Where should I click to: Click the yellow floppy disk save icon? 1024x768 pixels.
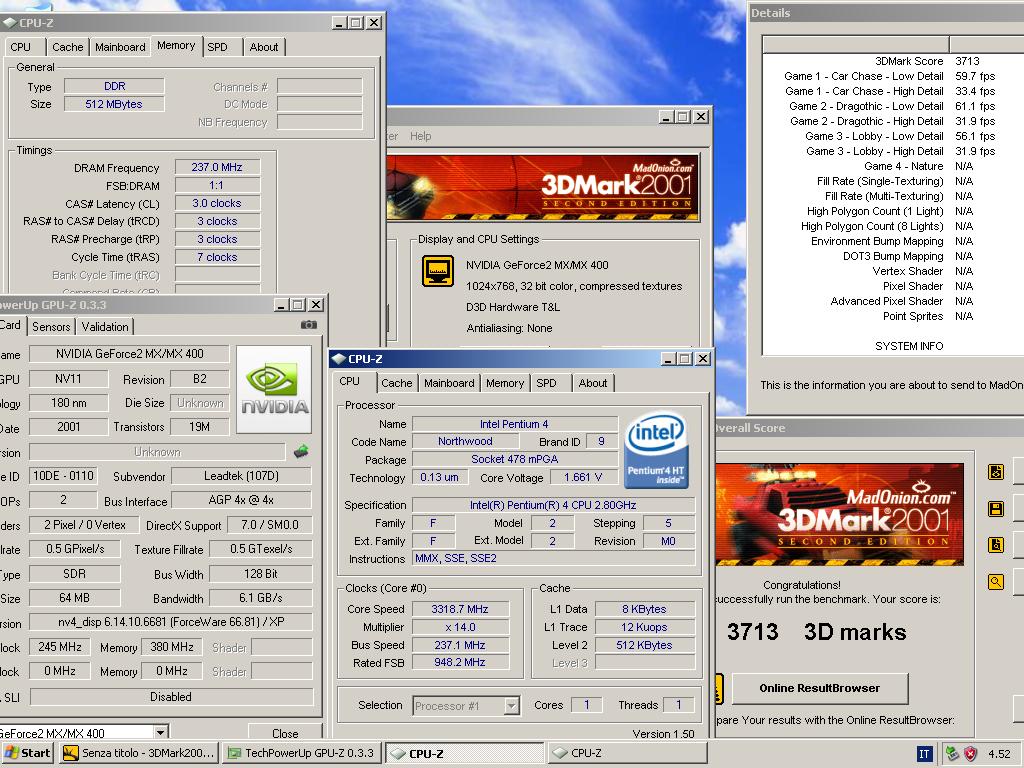tap(995, 509)
